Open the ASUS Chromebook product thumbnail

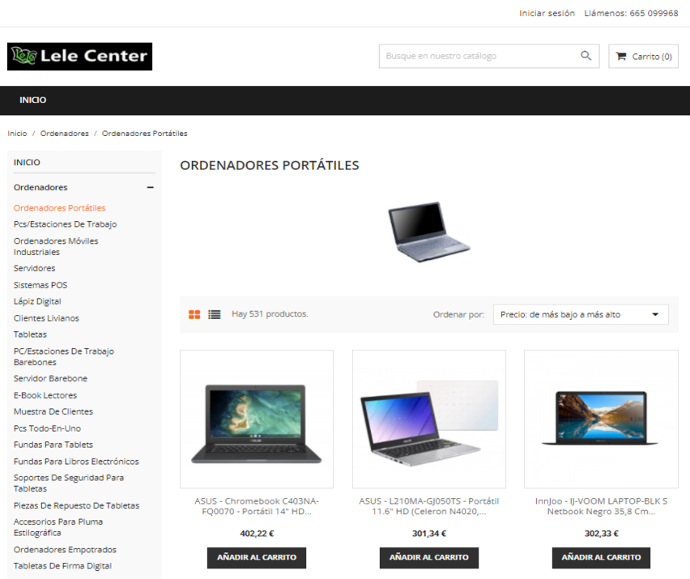click(257, 419)
